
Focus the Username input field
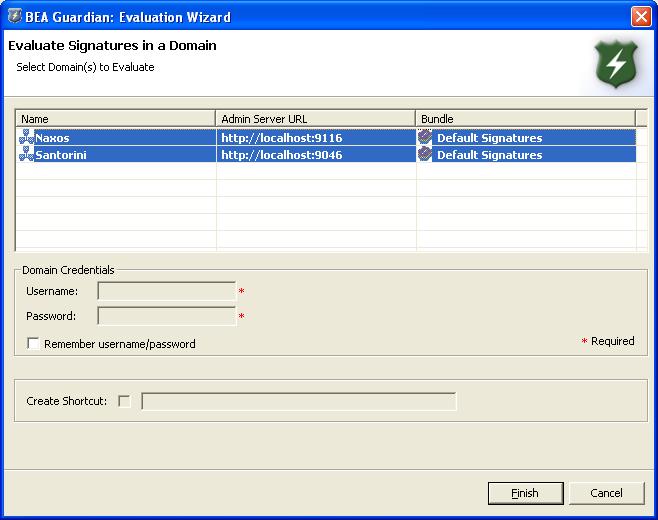point(167,291)
